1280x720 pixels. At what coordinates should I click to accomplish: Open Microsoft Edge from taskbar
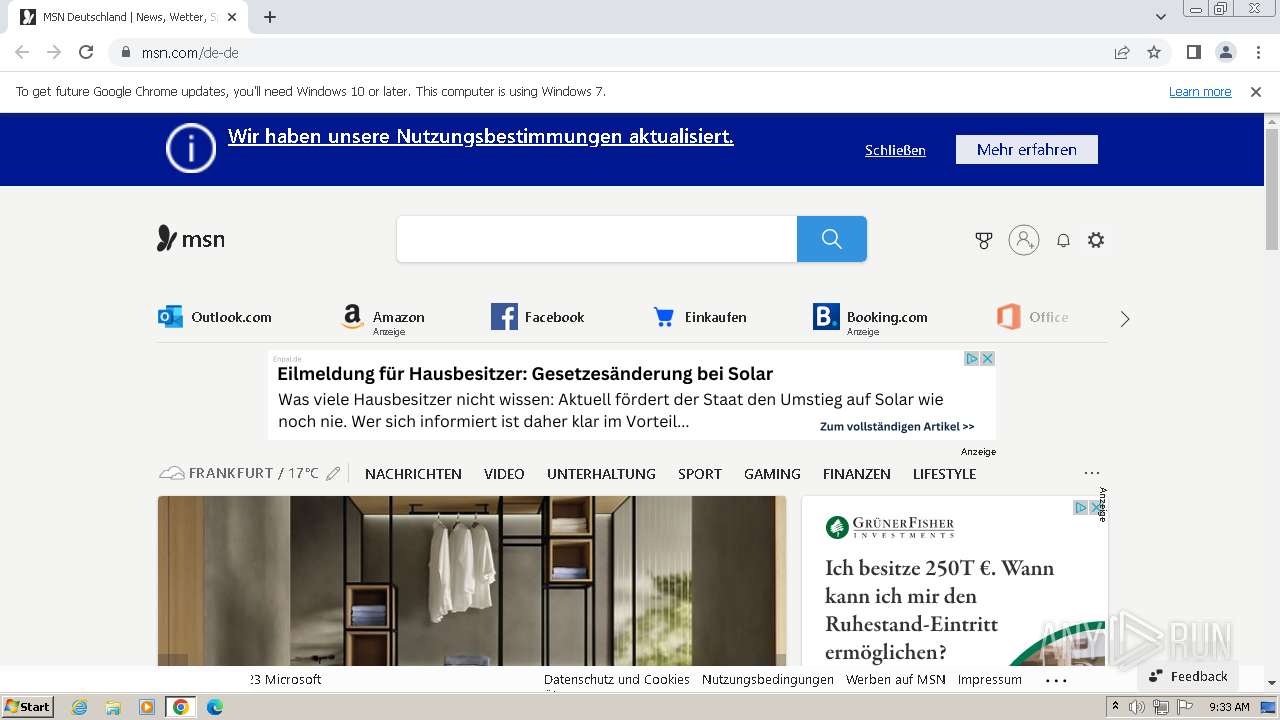(214, 707)
